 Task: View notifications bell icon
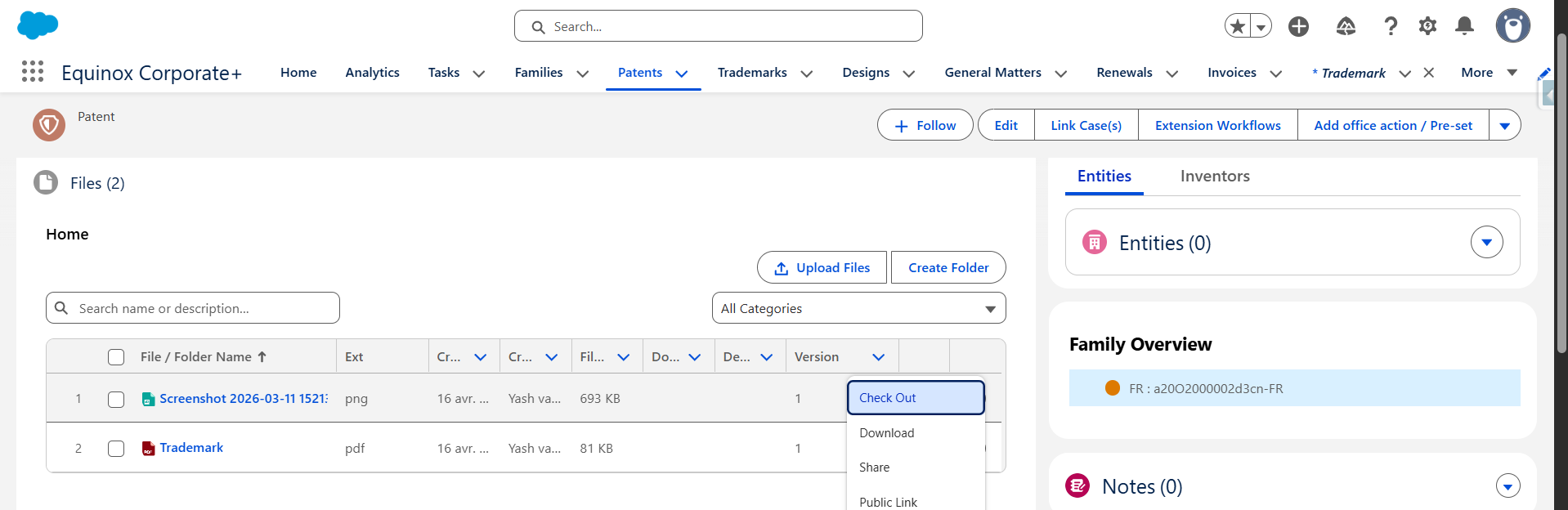pyautogui.click(x=1464, y=26)
